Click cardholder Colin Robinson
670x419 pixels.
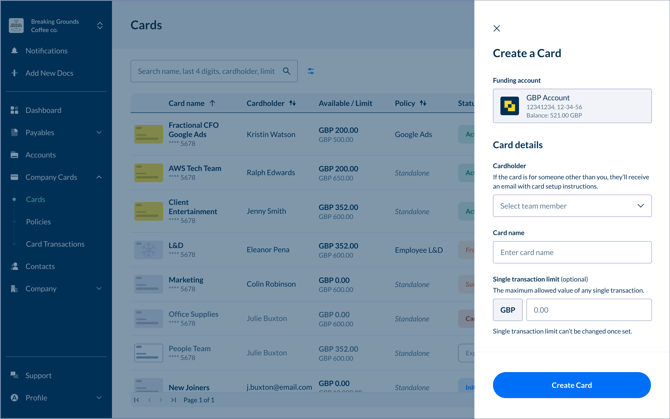(x=271, y=284)
